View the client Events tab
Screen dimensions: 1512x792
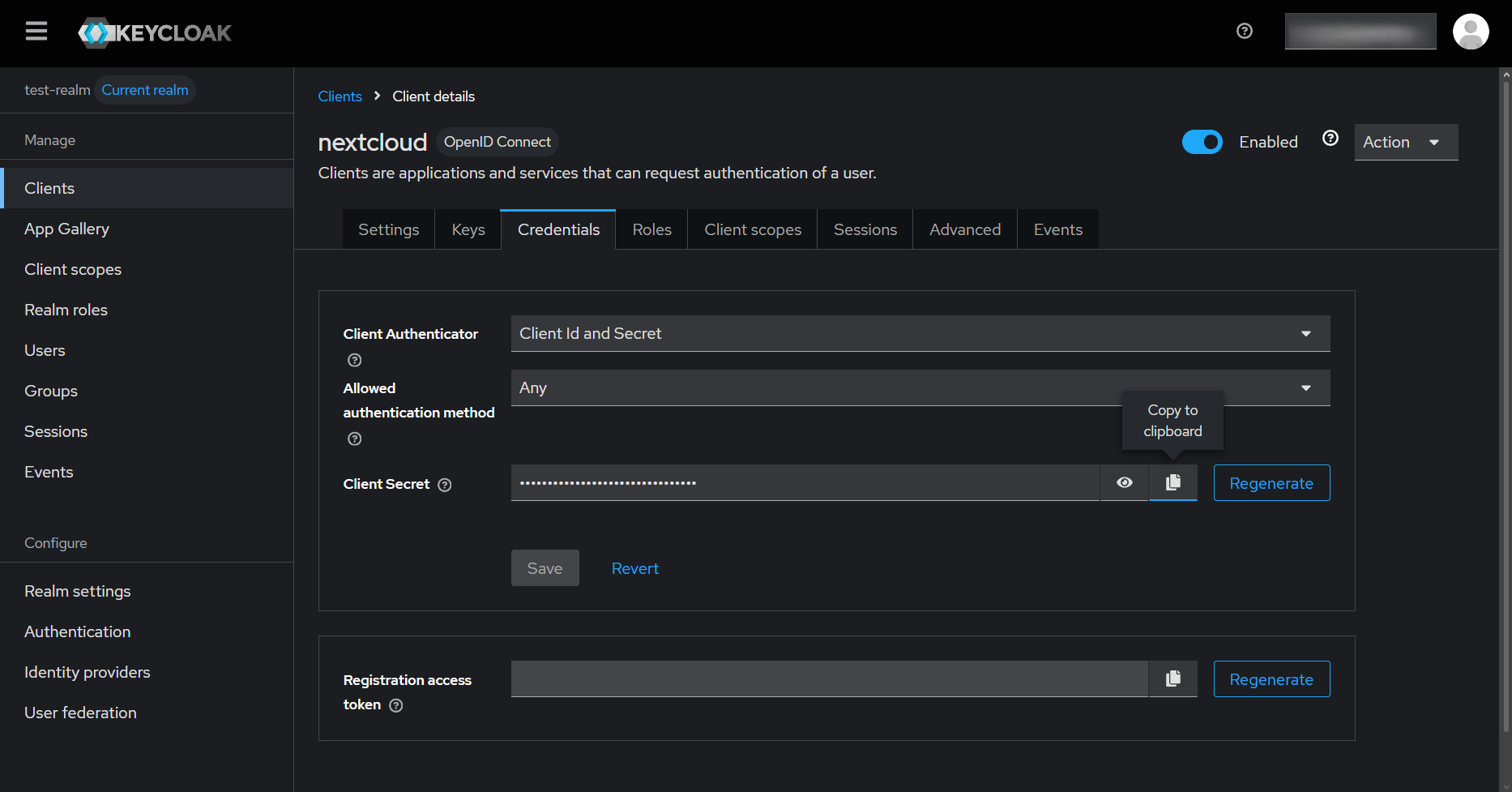pyautogui.click(x=1058, y=229)
